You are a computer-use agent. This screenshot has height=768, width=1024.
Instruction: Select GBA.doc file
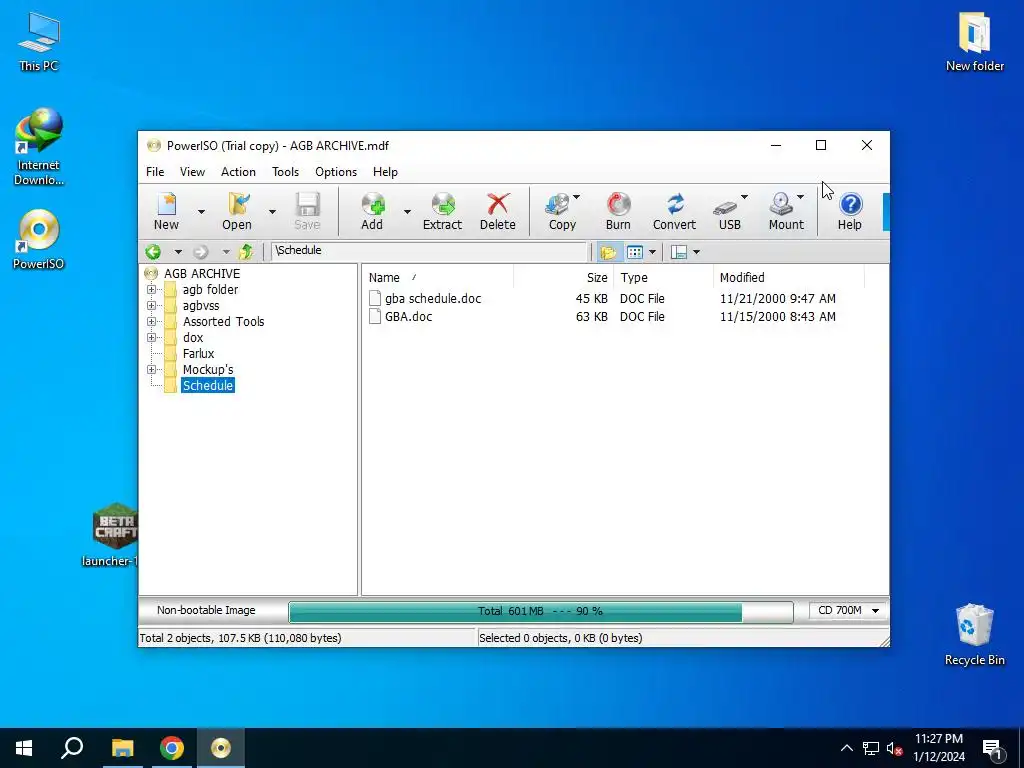pyautogui.click(x=408, y=317)
